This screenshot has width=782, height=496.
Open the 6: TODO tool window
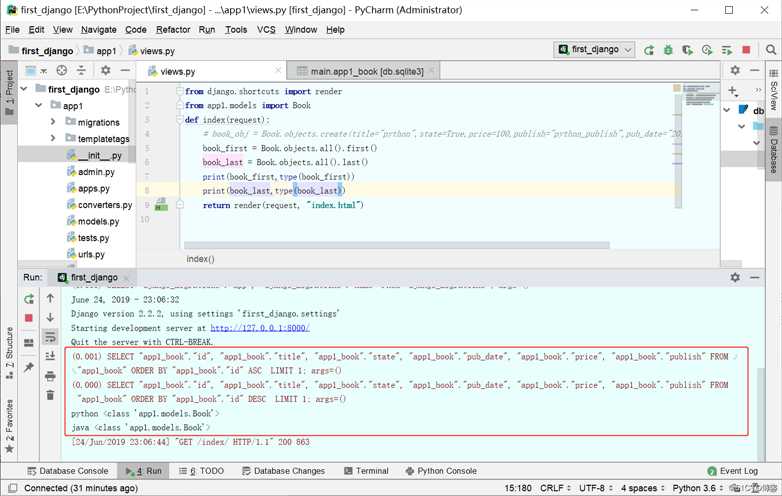(201, 471)
